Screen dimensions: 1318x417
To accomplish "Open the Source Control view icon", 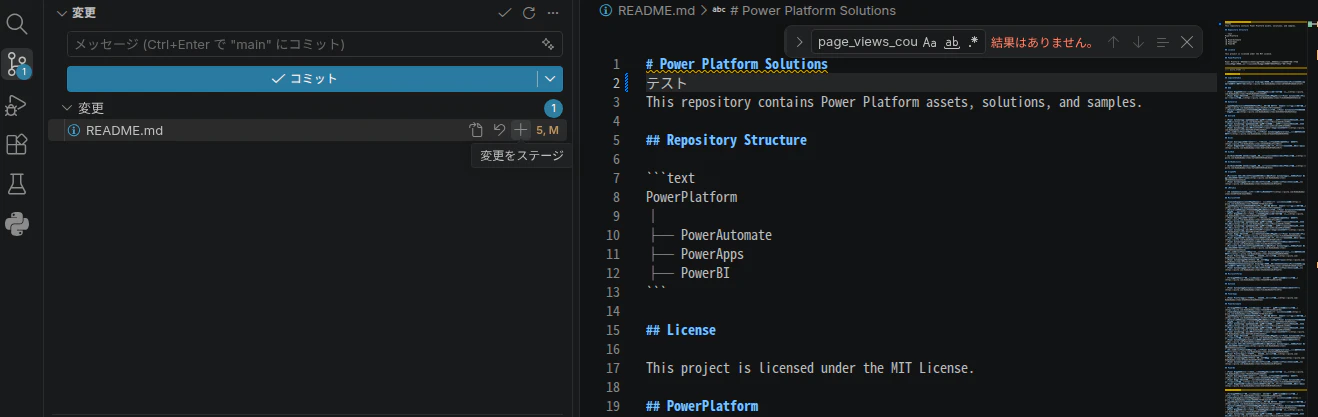I will 17,65.
